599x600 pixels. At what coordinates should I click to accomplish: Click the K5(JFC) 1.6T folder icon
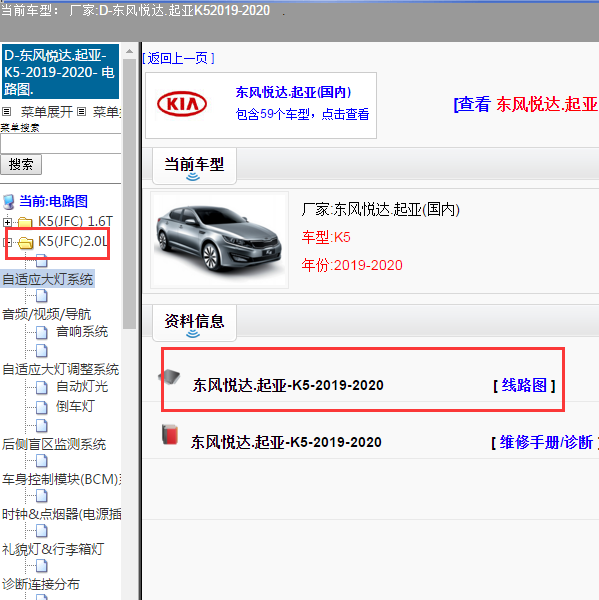(25, 222)
